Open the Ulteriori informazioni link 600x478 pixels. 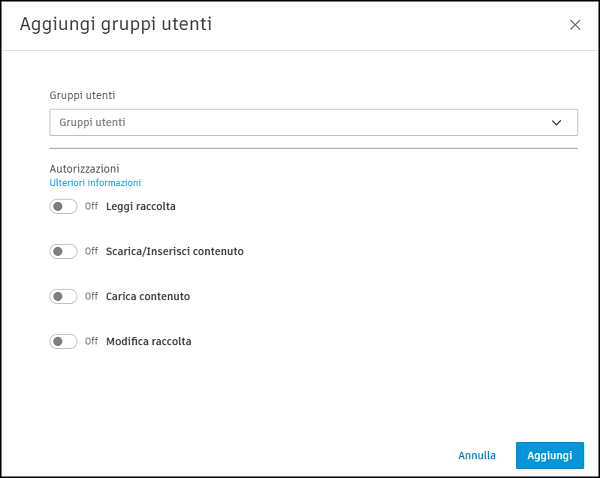95,183
